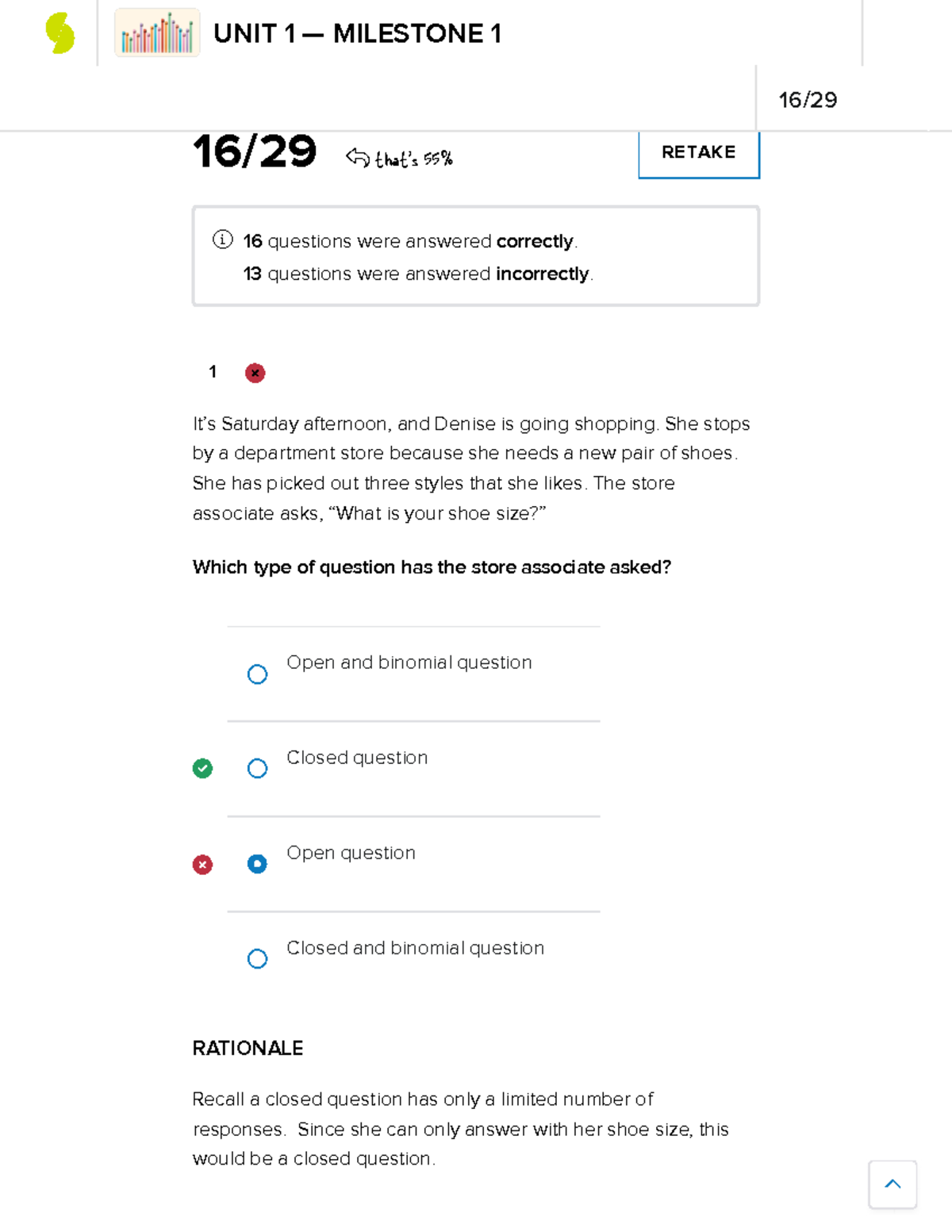Click the RATIONALE section heading

click(248, 1048)
